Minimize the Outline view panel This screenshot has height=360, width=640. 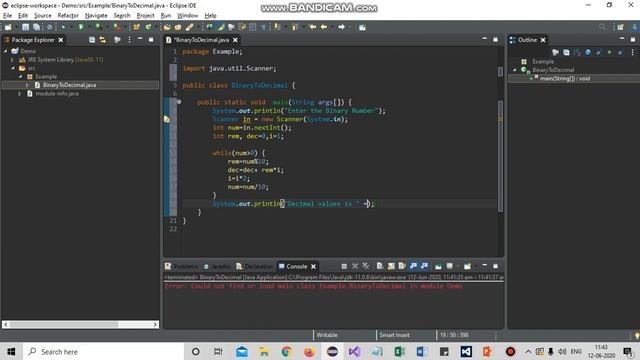622,39
